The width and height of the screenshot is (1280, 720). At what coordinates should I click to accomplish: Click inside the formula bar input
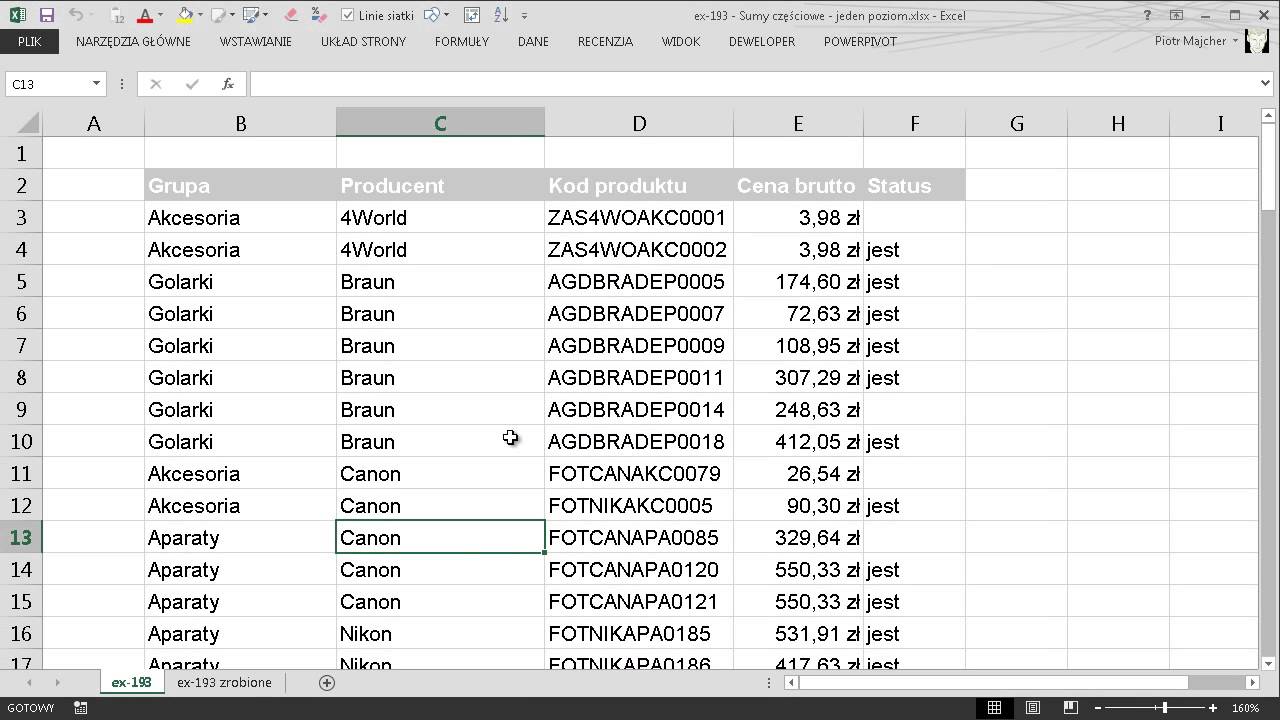click(754, 84)
